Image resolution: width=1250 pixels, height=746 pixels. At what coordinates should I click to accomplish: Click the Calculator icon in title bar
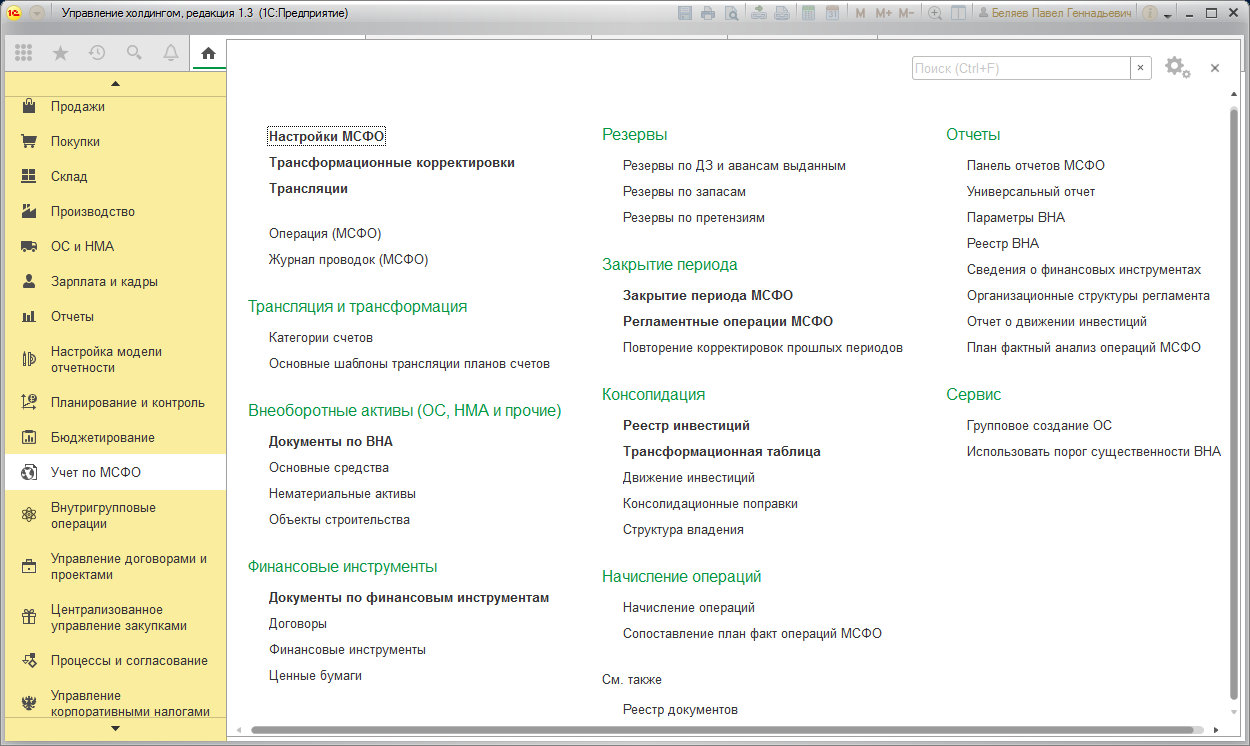(x=807, y=14)
